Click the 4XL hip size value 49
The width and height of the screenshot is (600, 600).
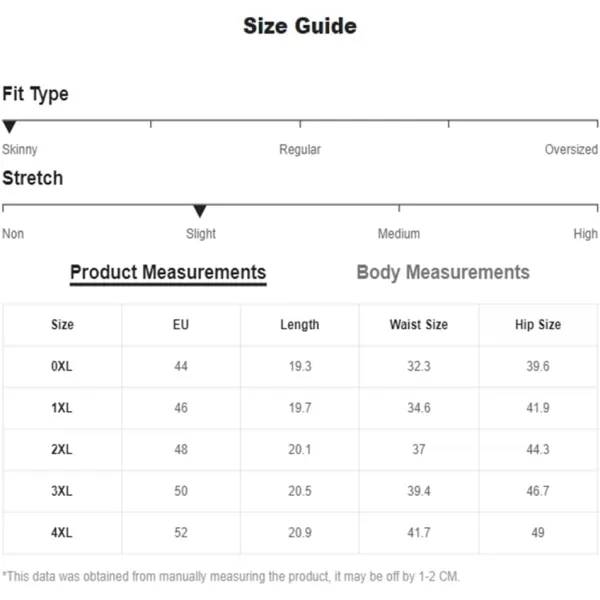coord(538,533)
